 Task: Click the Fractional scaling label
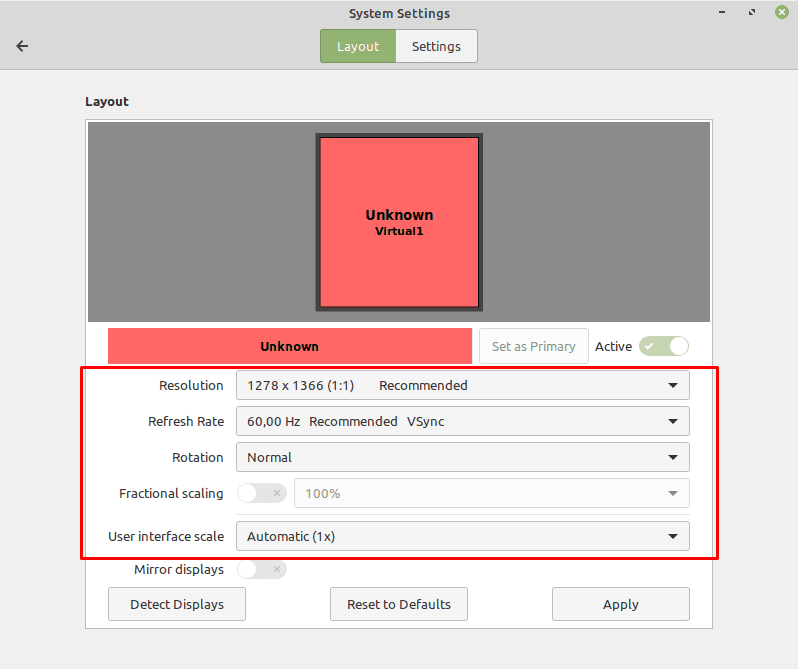(x=171, y=493)
